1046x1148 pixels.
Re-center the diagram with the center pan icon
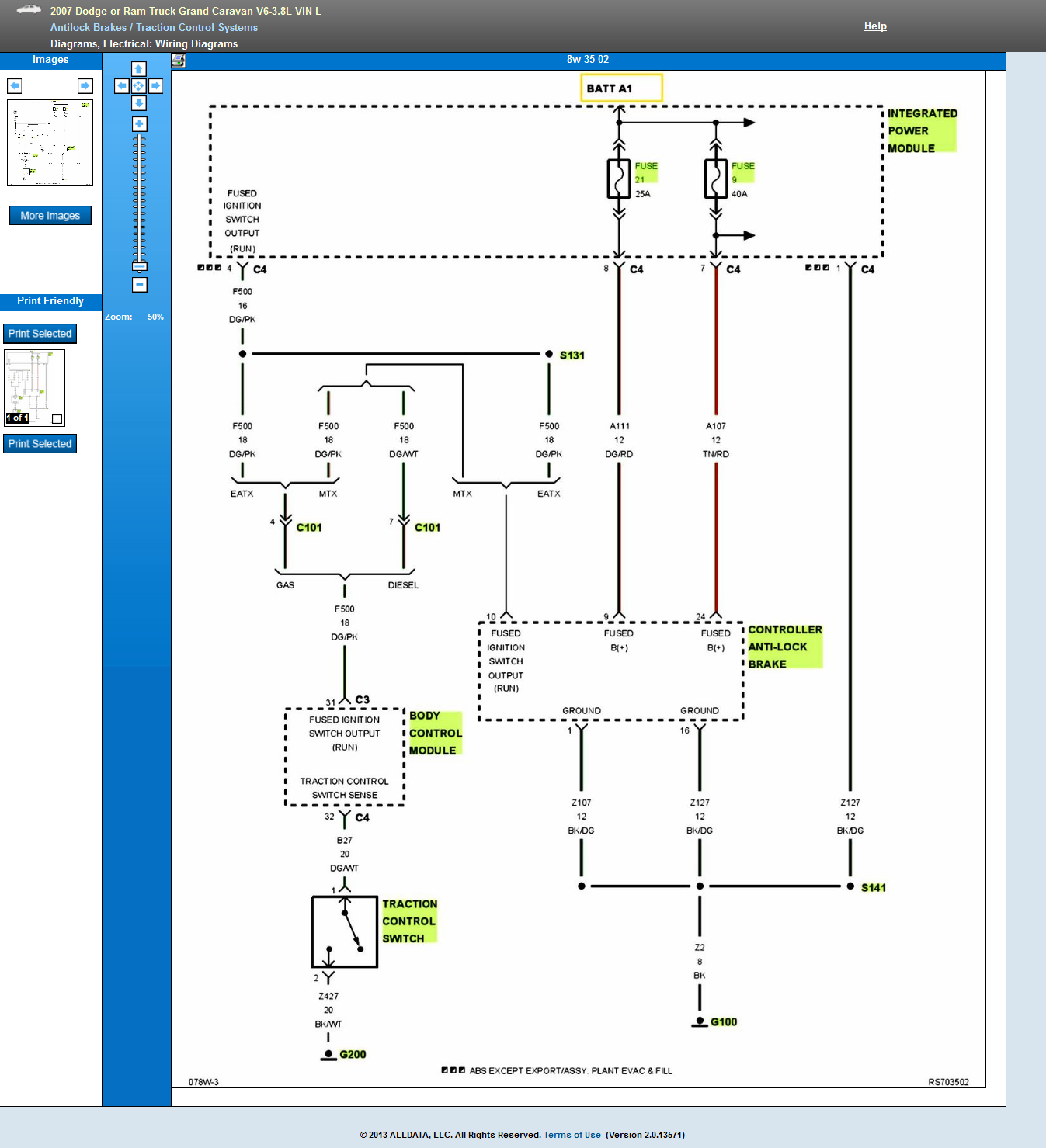139,86
